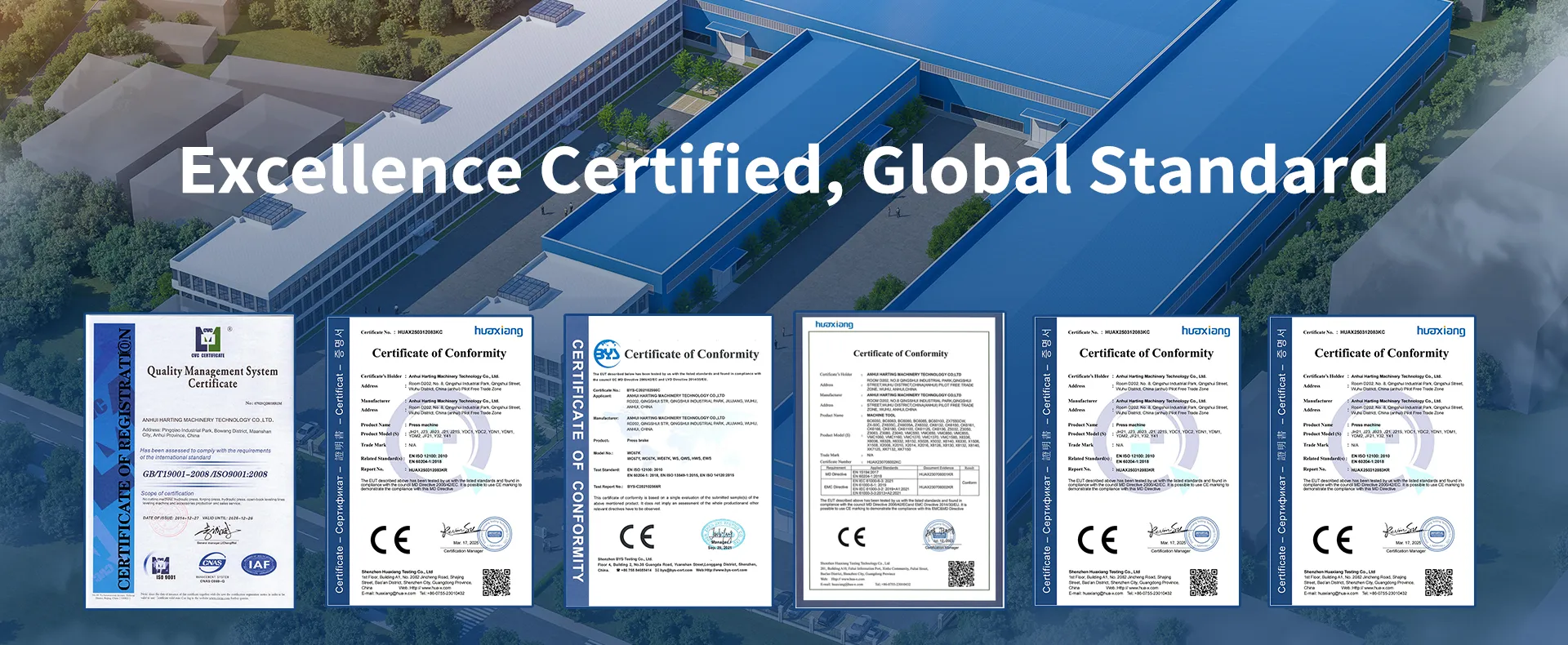
Task: Click the BYS circular logo
Action: 607,354
